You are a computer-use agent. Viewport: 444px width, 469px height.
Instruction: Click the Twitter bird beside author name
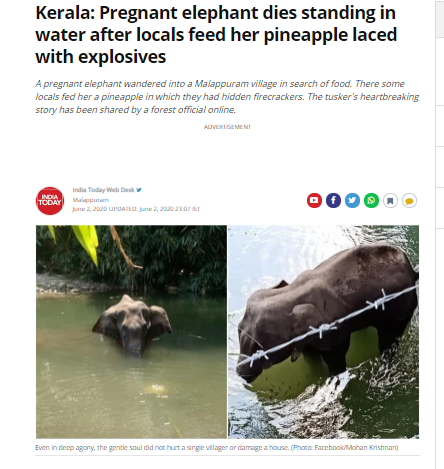point(139,190)
